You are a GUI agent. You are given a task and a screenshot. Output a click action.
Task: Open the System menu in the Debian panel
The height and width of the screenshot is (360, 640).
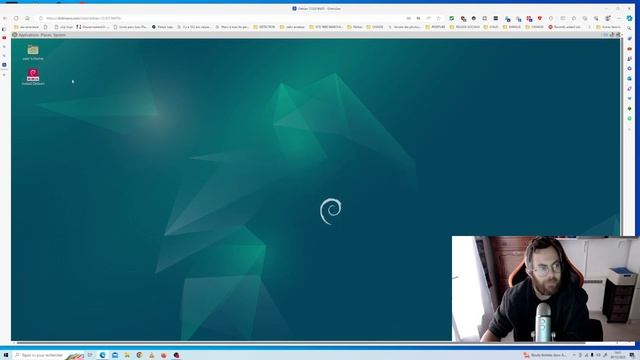pyautogui.click(x=59, y=35)
